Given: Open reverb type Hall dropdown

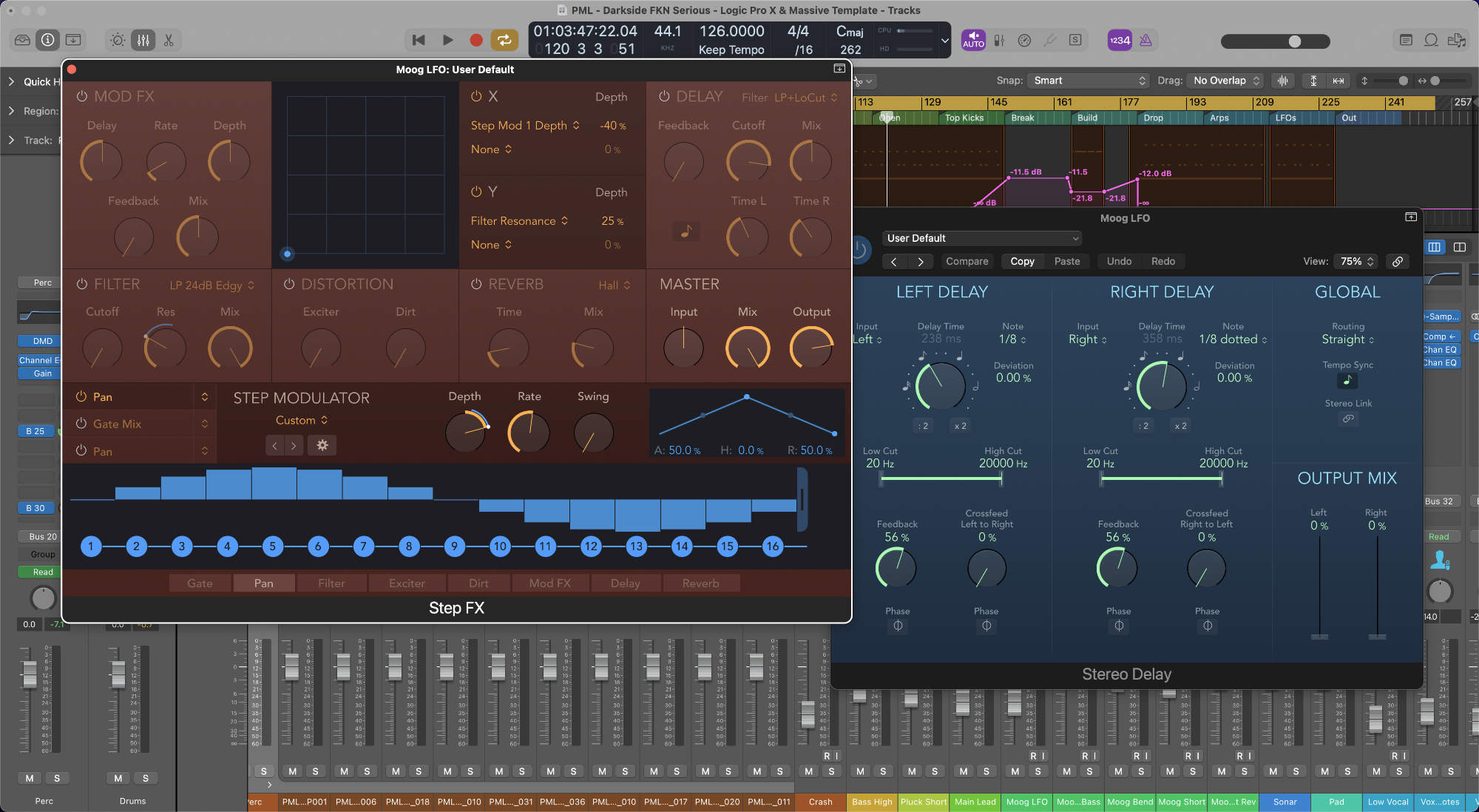Looking at the screenshot, I should pyautogui.click(x=615, y=285).
